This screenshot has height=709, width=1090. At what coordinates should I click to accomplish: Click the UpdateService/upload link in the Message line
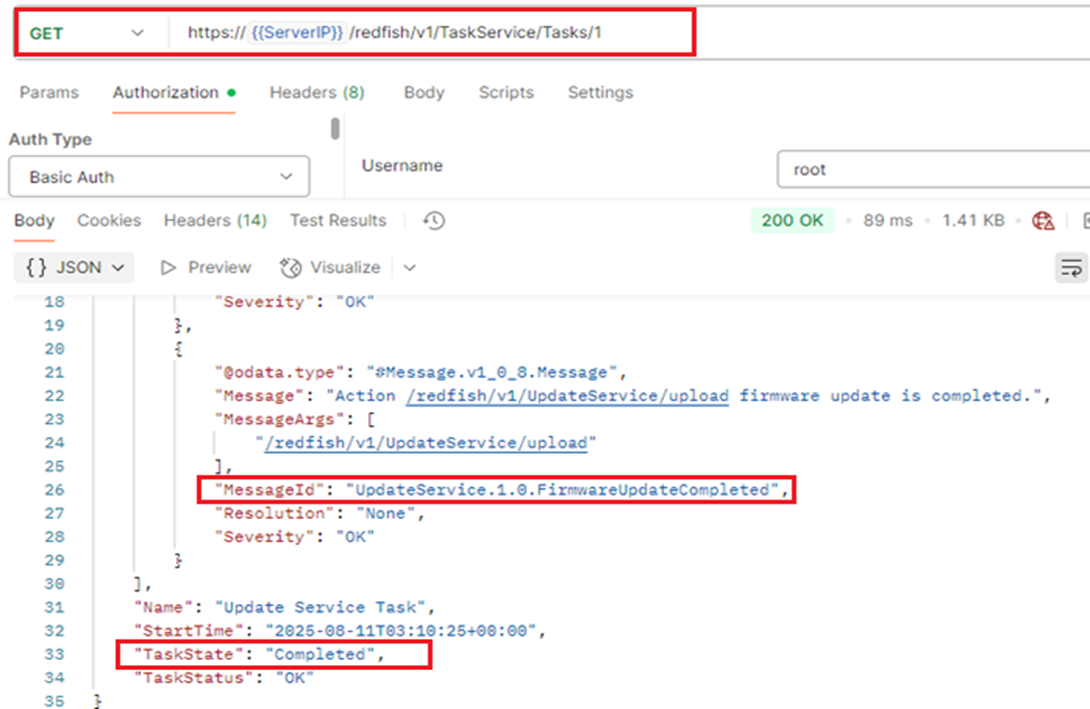(x=568, y=396)
